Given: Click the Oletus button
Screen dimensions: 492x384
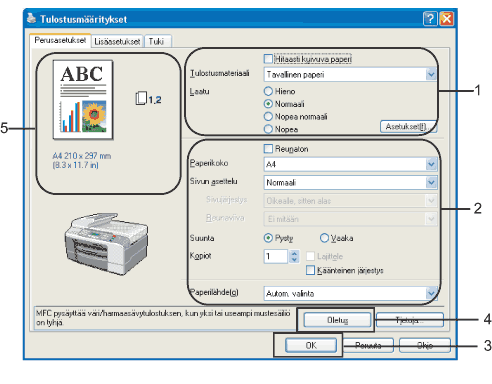Looking at the screenshot, I should tap(337, 320).
